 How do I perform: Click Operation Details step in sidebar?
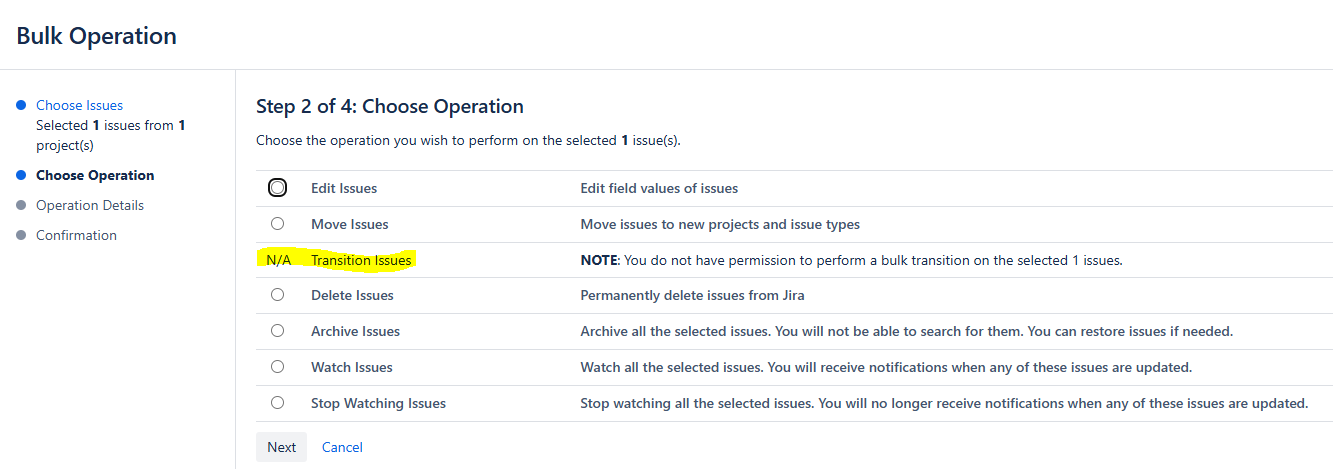point(90,205)
